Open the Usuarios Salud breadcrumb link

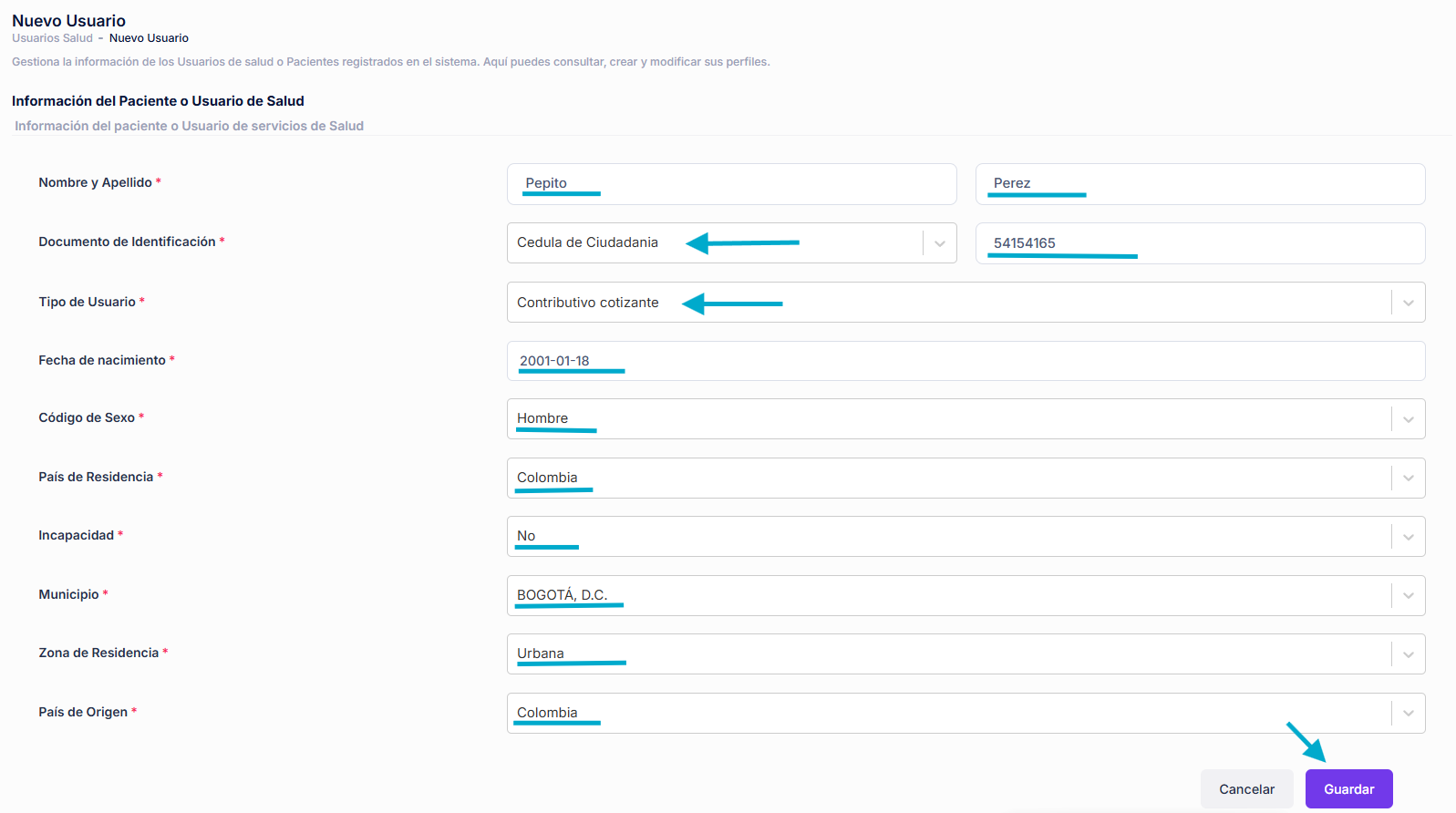click(x=52, y=38)
